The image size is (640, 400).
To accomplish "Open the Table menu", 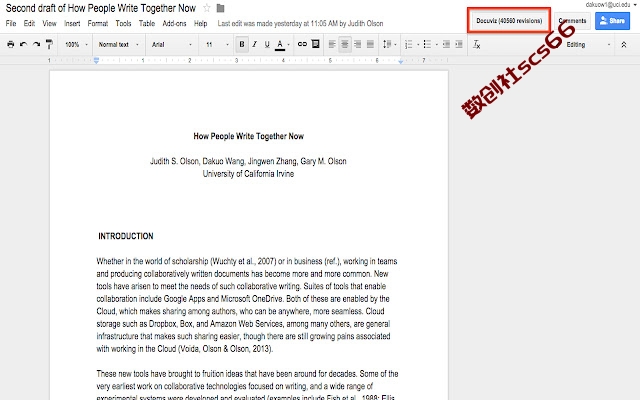I will pos(147,23).
